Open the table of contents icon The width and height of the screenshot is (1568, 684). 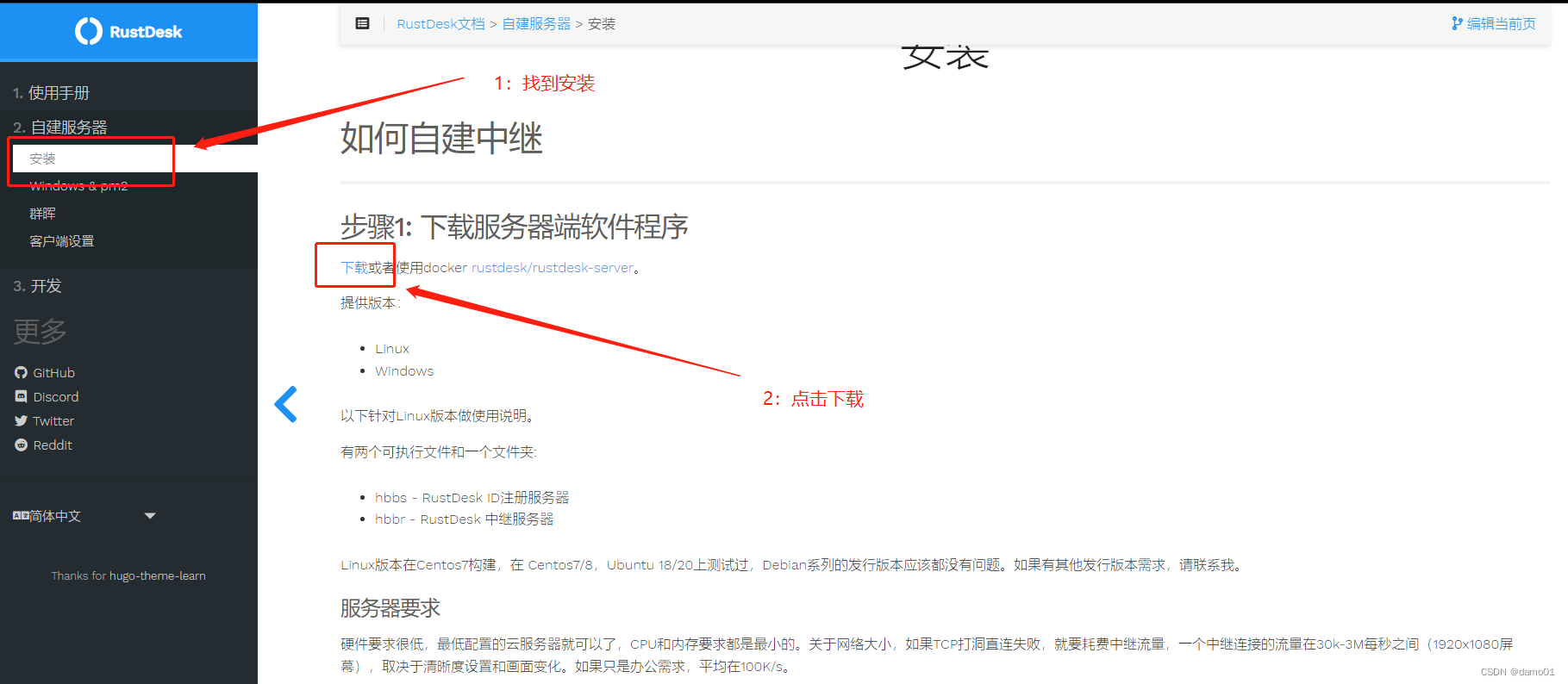(363, 23)
